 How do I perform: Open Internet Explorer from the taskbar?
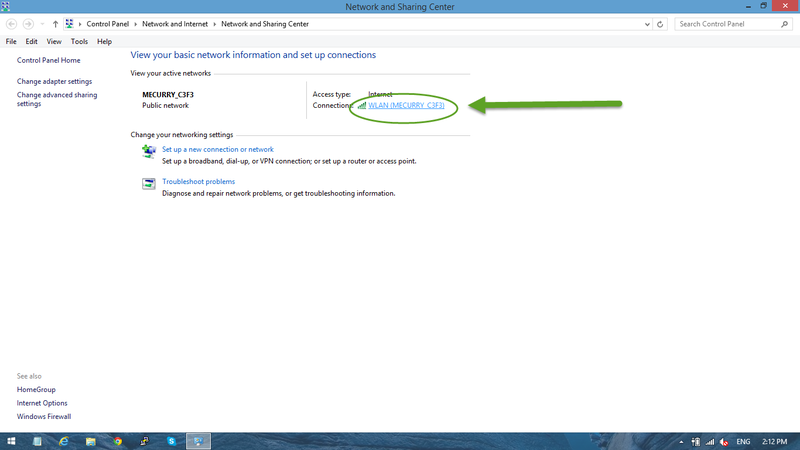(x=64, y=441)
